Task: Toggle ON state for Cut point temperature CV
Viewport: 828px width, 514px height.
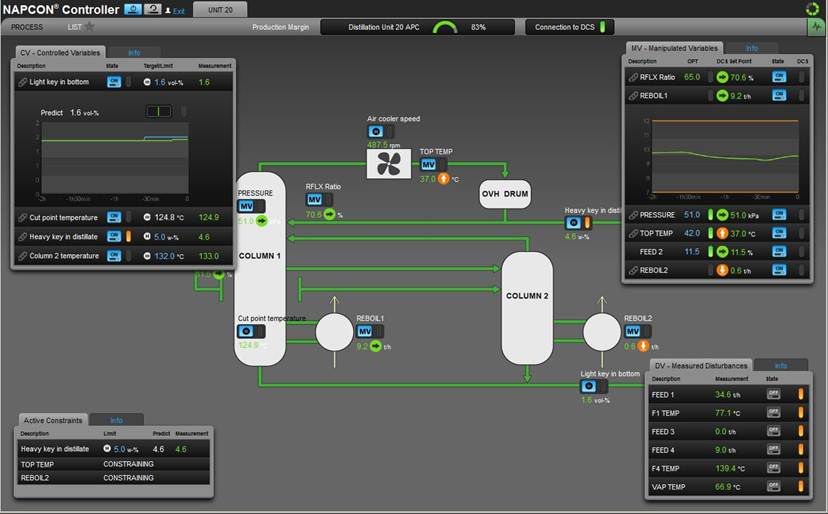Action: 114,217
